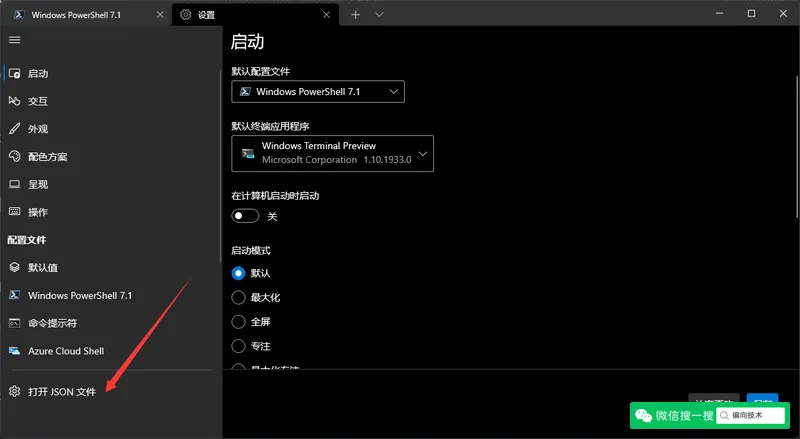Viewport: 800px width, 439px height.
Task: Select the 专注 launch mode radio button
Action: click(x=238, y=346)
